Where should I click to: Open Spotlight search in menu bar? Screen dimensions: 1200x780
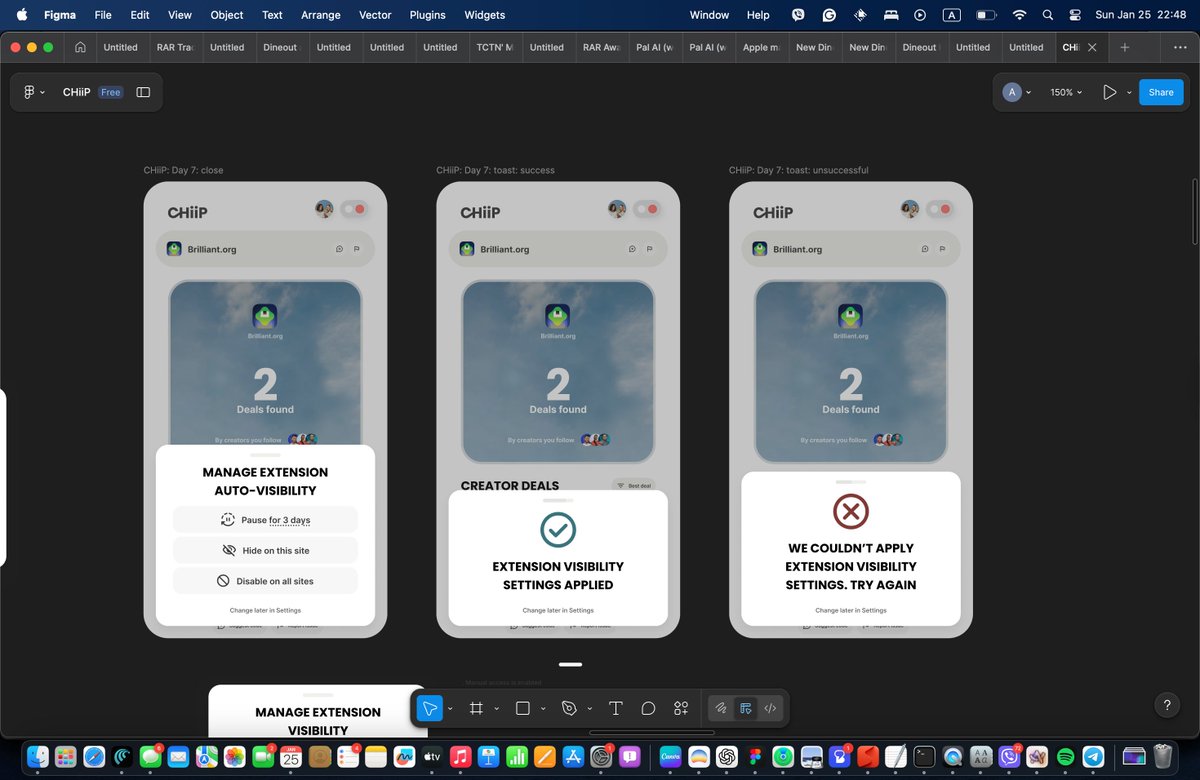point(1048,15)
